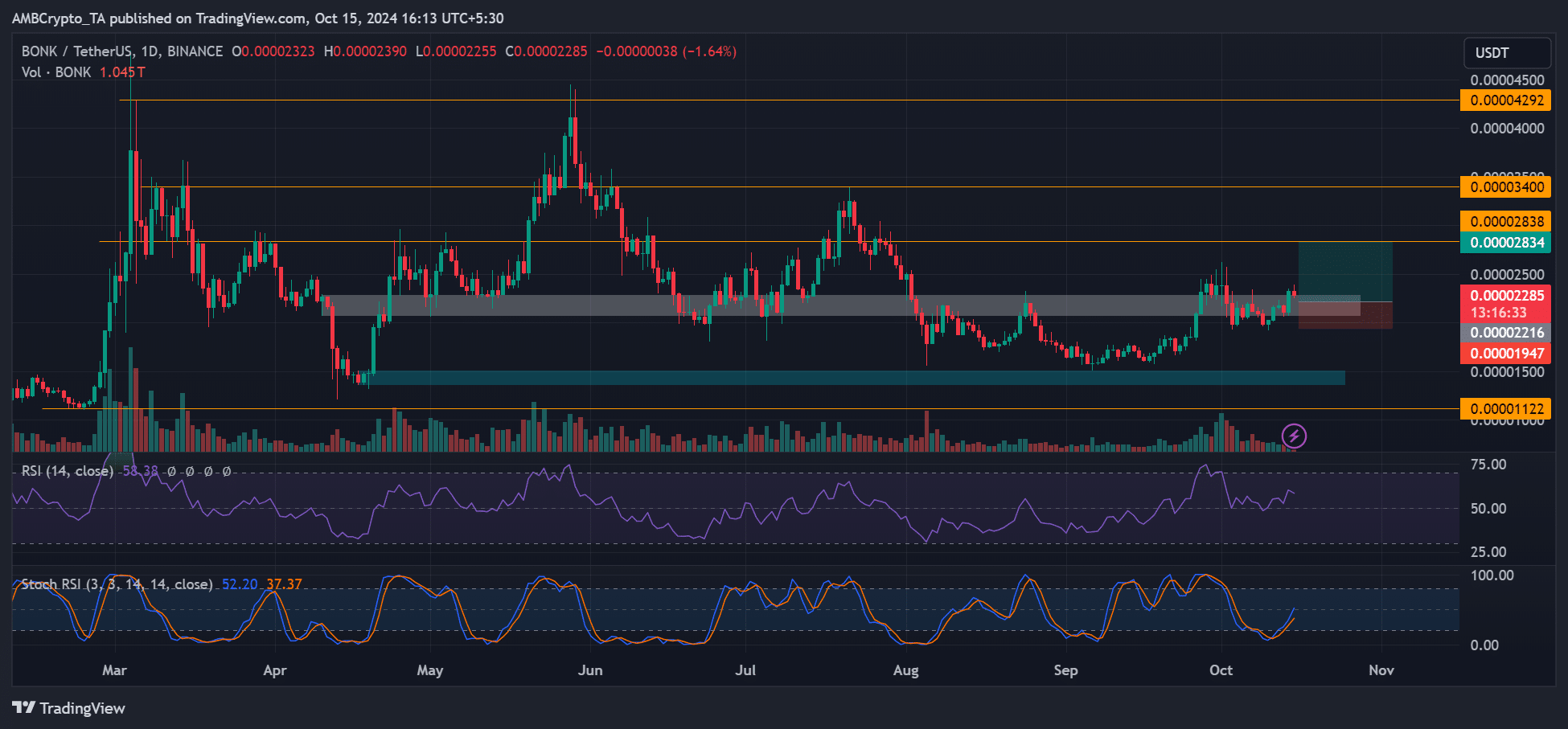The image size is (1568, 729).
Task: Click the Stoch RSI value 52.20
Action: (x=240, y=584)
